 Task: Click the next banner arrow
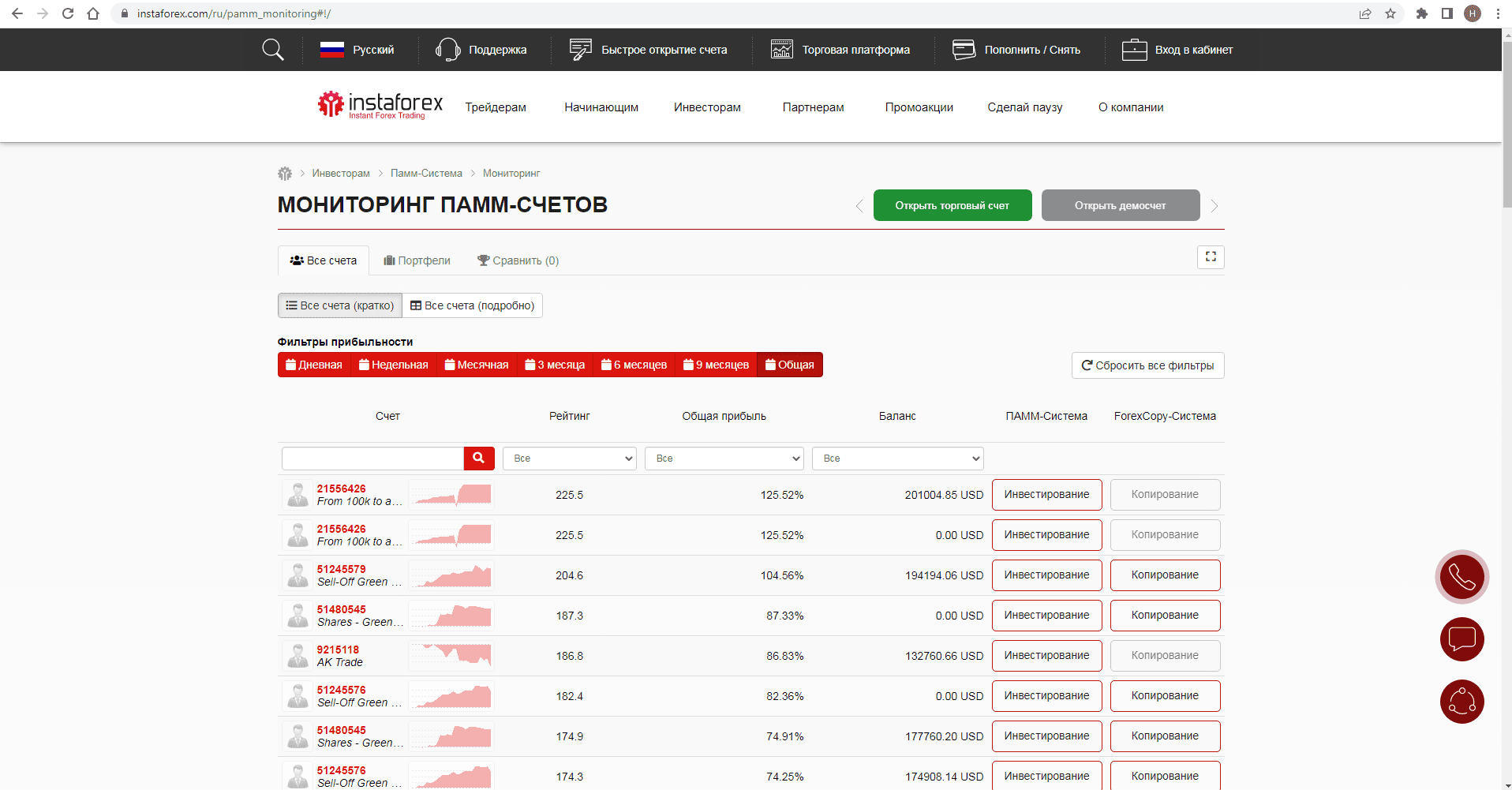point(1214,206)
